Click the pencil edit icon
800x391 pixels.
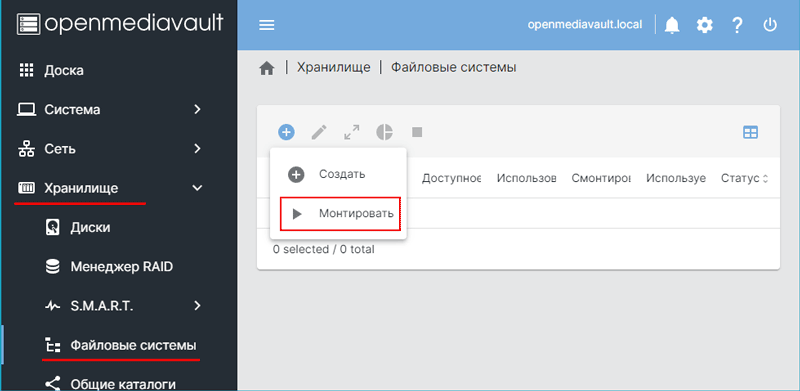tap(319, 132)
